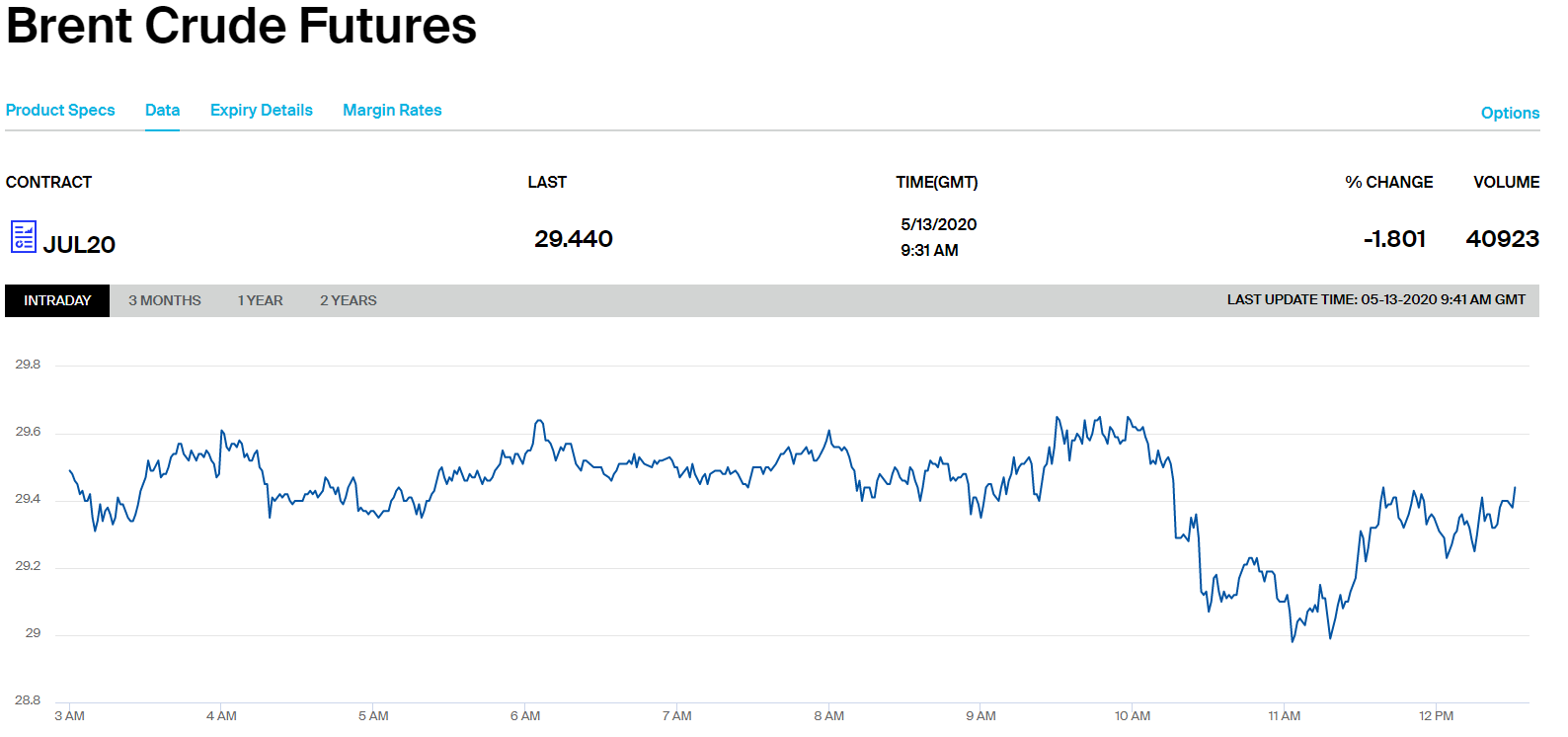
Task: Select the Data tab
Action: 162,110
